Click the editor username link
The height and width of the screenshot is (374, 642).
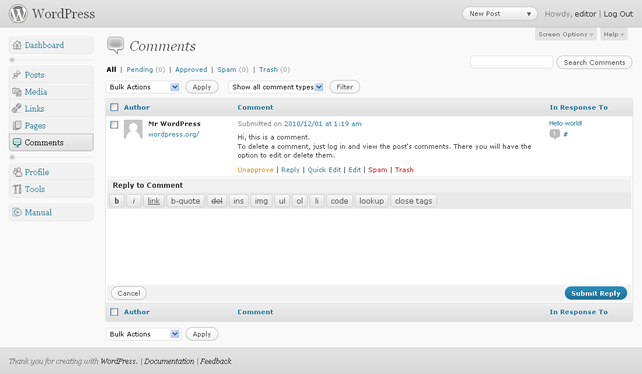click(x=585, y=14)
